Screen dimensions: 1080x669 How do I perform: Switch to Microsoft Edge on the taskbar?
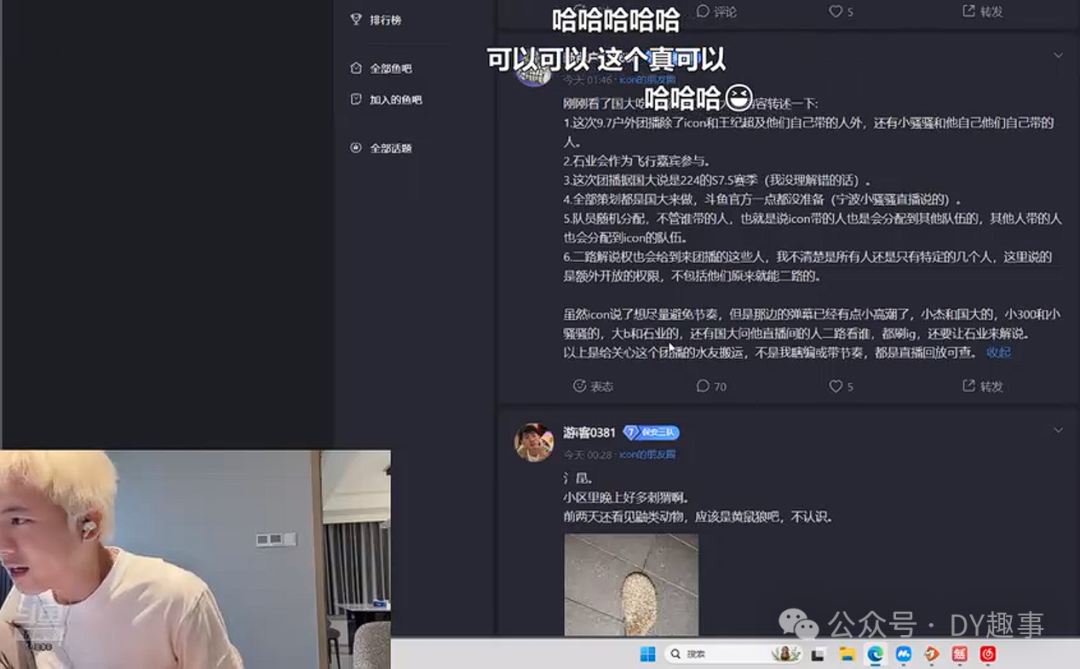coord(875,654)
